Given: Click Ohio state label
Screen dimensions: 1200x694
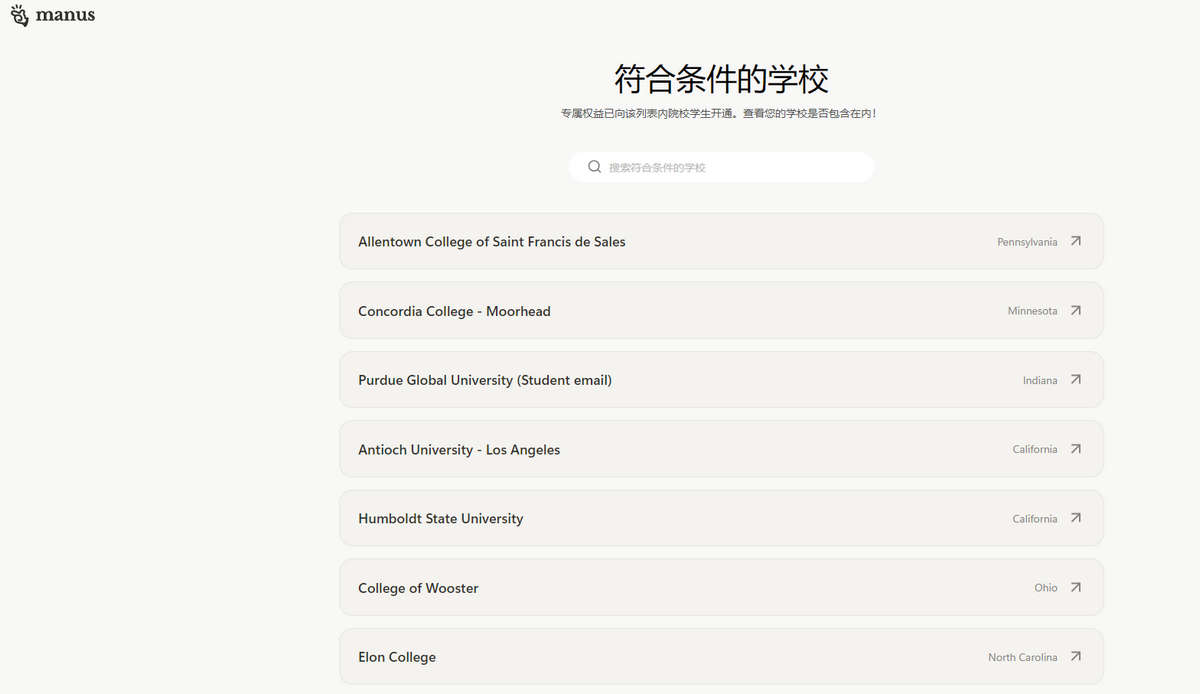Looking at the screenshot, I should [x=1046, y=588].
